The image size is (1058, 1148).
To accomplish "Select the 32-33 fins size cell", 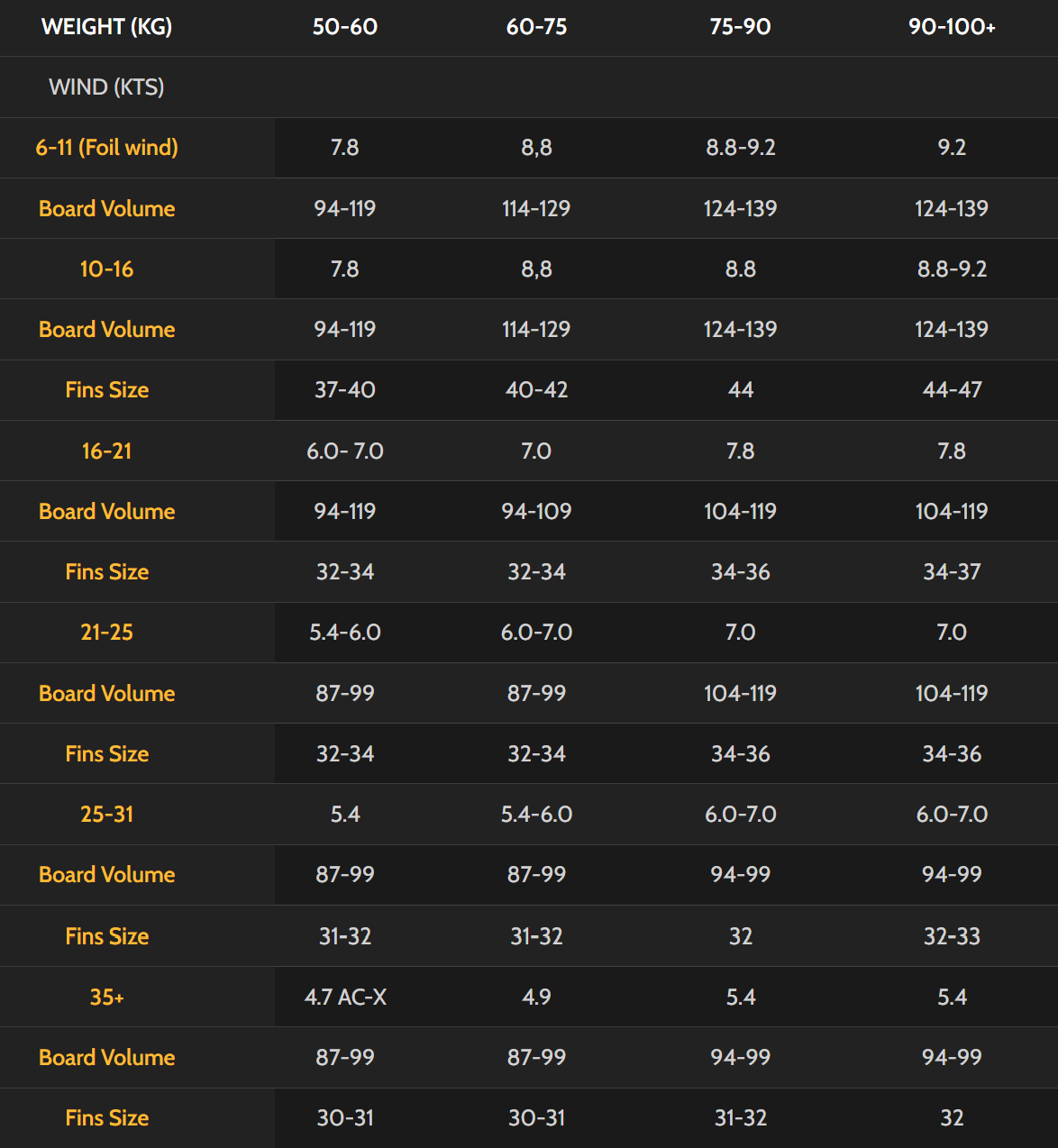I will click(952, 936).
